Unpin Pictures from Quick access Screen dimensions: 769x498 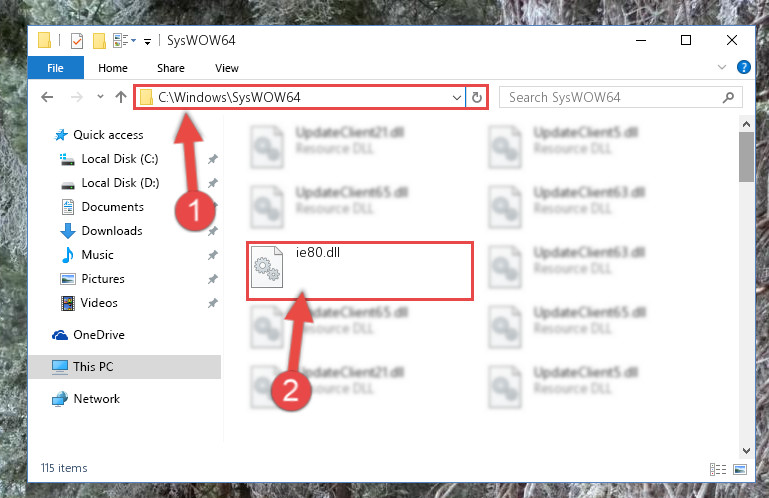coord(212,279)
